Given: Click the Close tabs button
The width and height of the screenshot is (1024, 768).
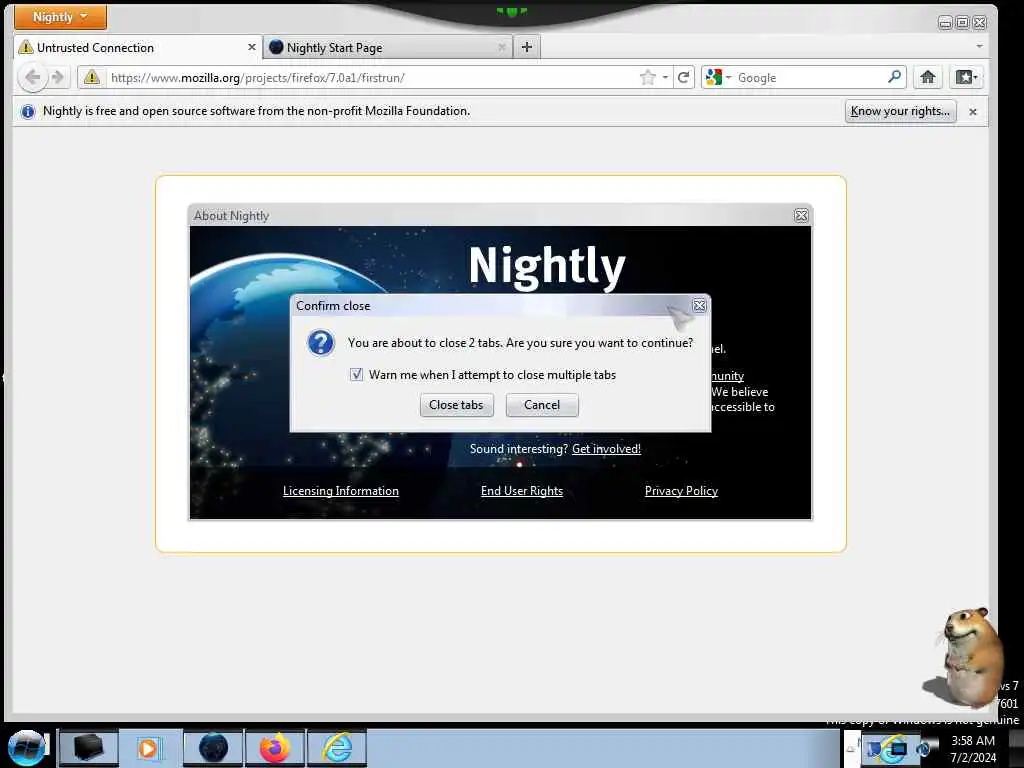Looking at the screenshot, I should coord(456,405).
